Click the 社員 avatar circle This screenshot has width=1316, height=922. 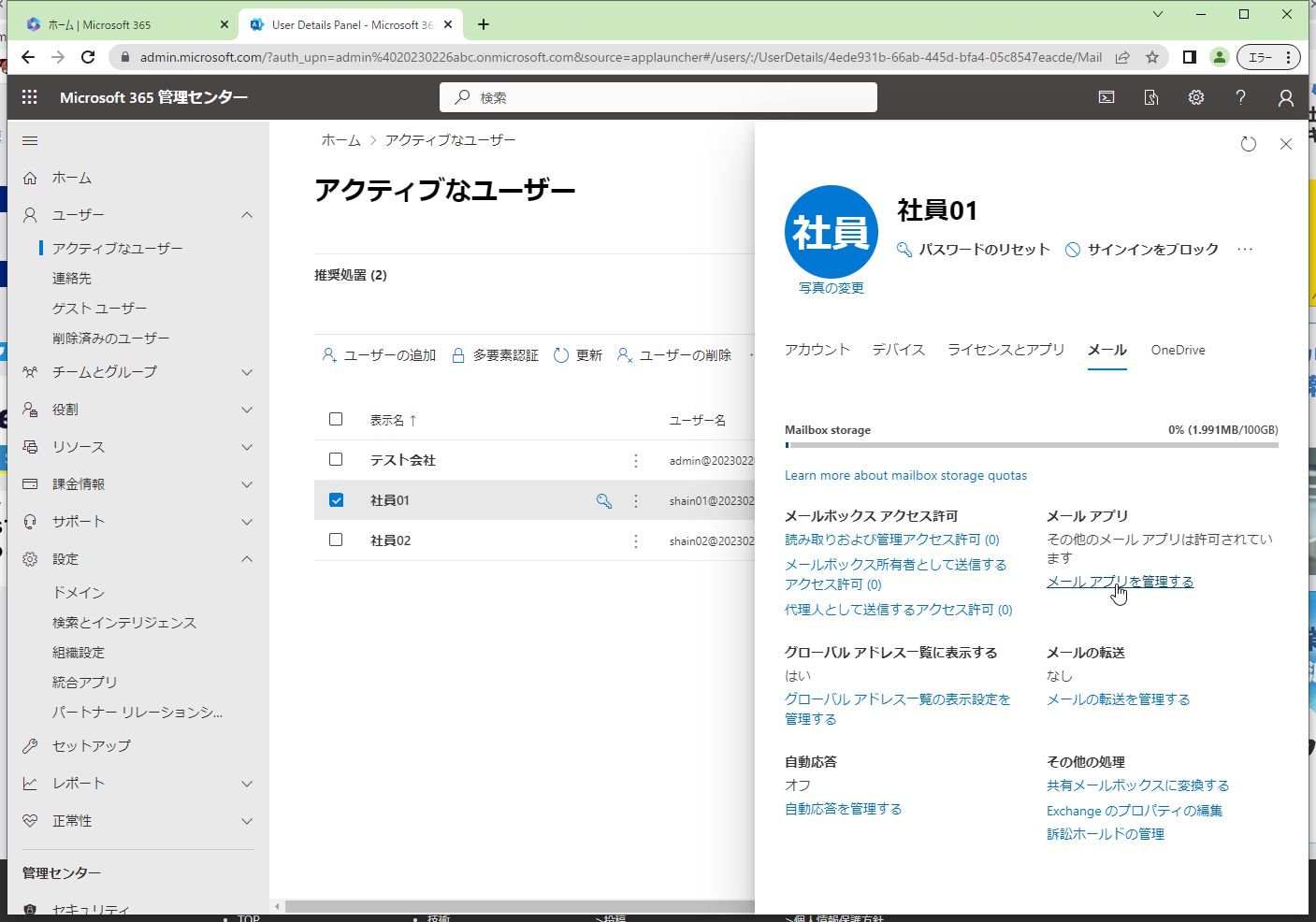tap(832, 232)
